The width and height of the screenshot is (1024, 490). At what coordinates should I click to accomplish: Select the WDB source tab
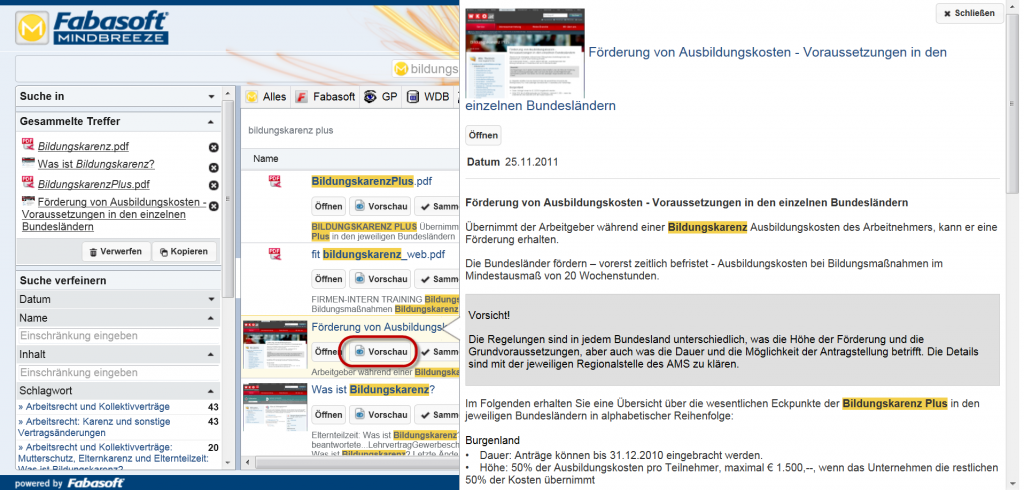coord(428,97)
